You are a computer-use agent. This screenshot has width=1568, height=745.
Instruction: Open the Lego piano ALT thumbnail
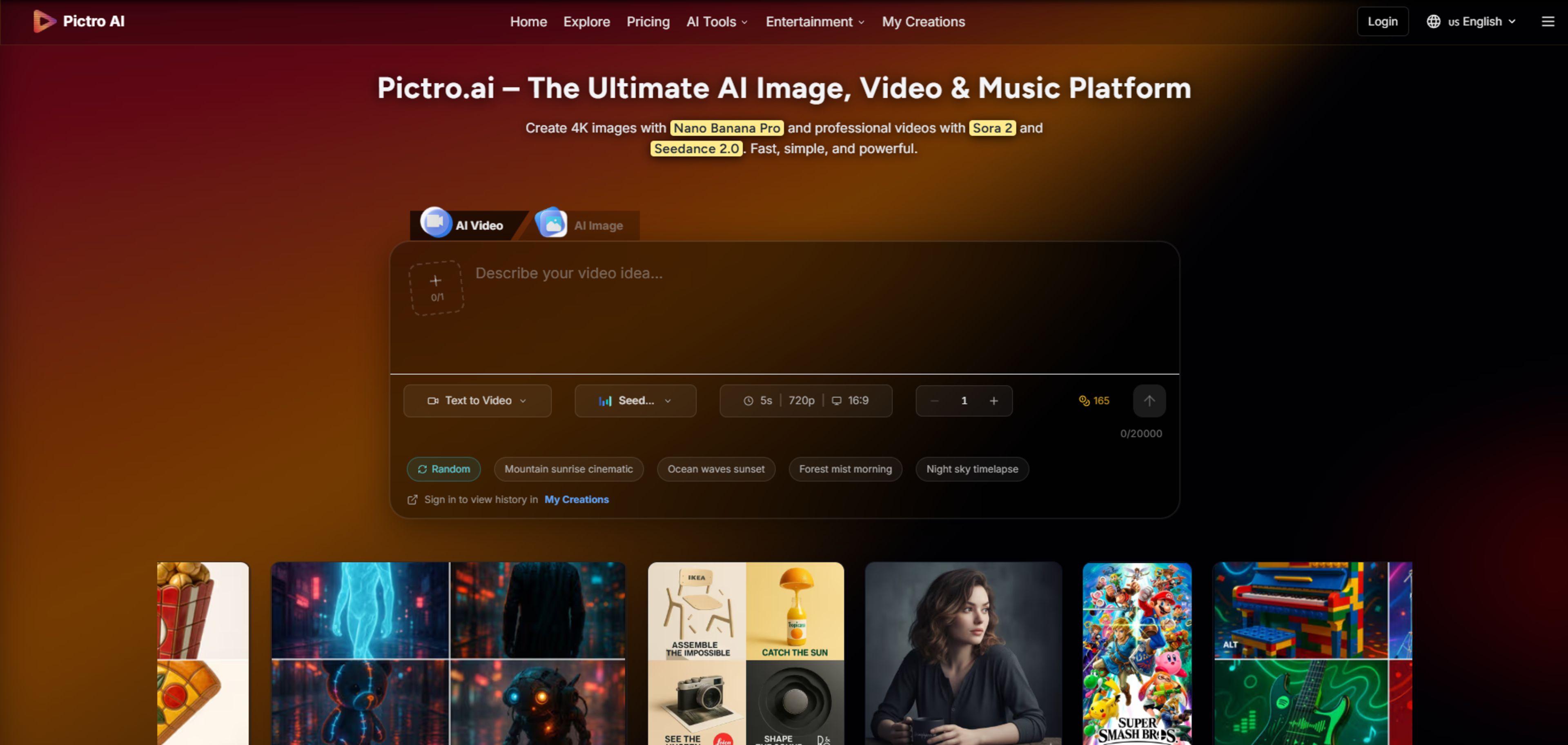click(1313, 654)
